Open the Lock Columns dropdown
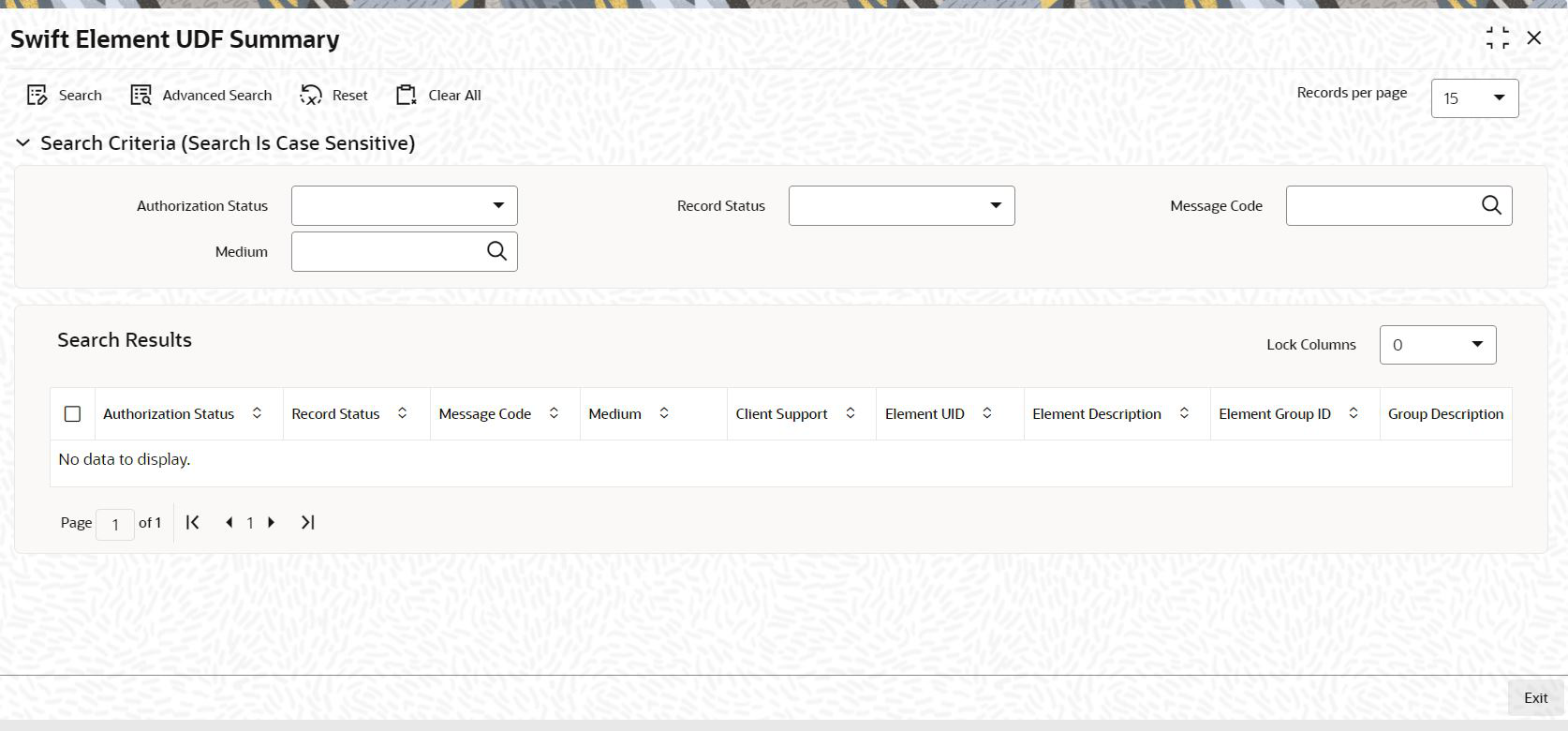Screen dimensions: 1568x731 point(1437,345)
